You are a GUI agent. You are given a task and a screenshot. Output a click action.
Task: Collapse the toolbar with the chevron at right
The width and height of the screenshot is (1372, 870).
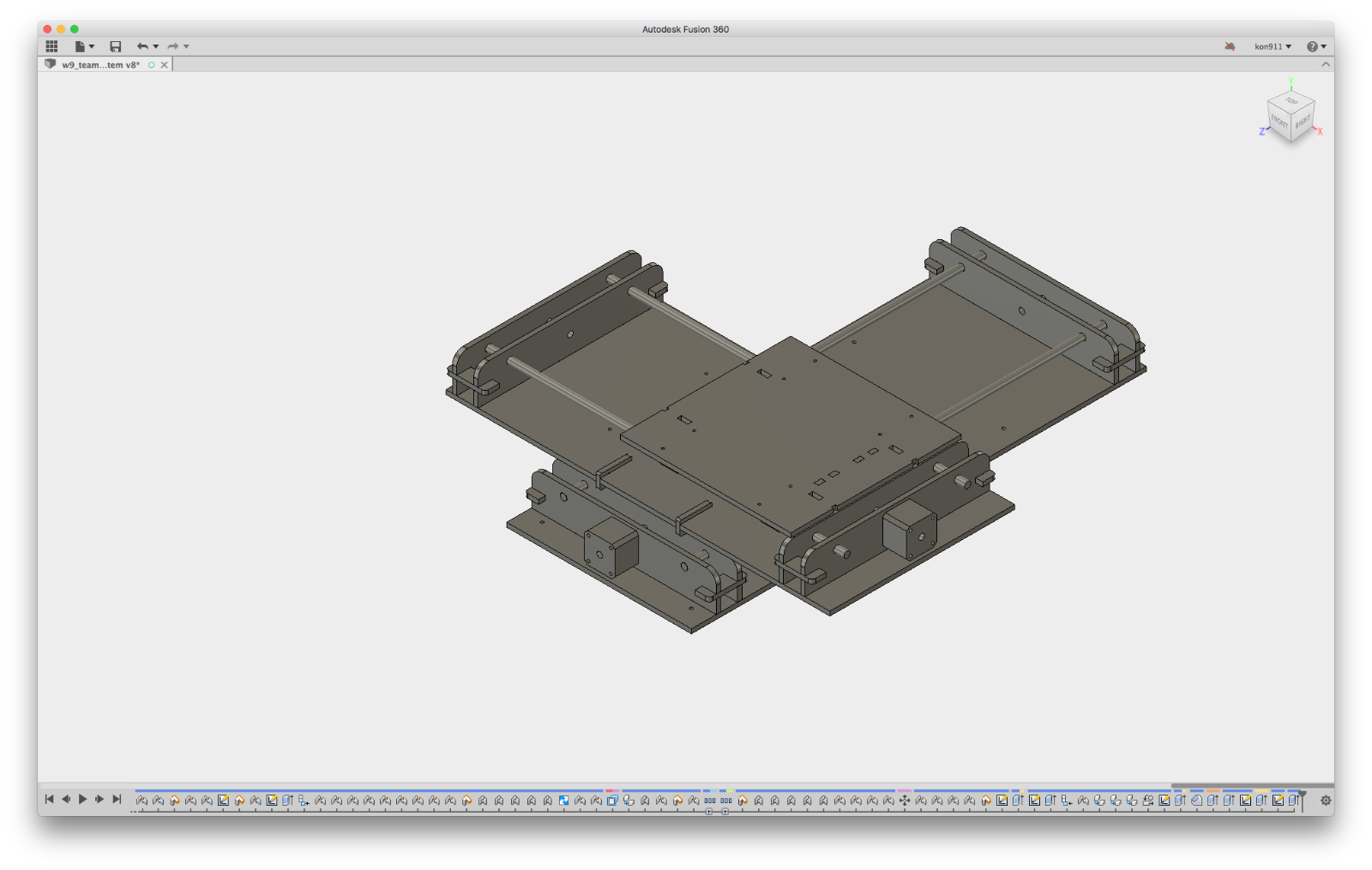pyautogui.click(x=1326, y=64)
